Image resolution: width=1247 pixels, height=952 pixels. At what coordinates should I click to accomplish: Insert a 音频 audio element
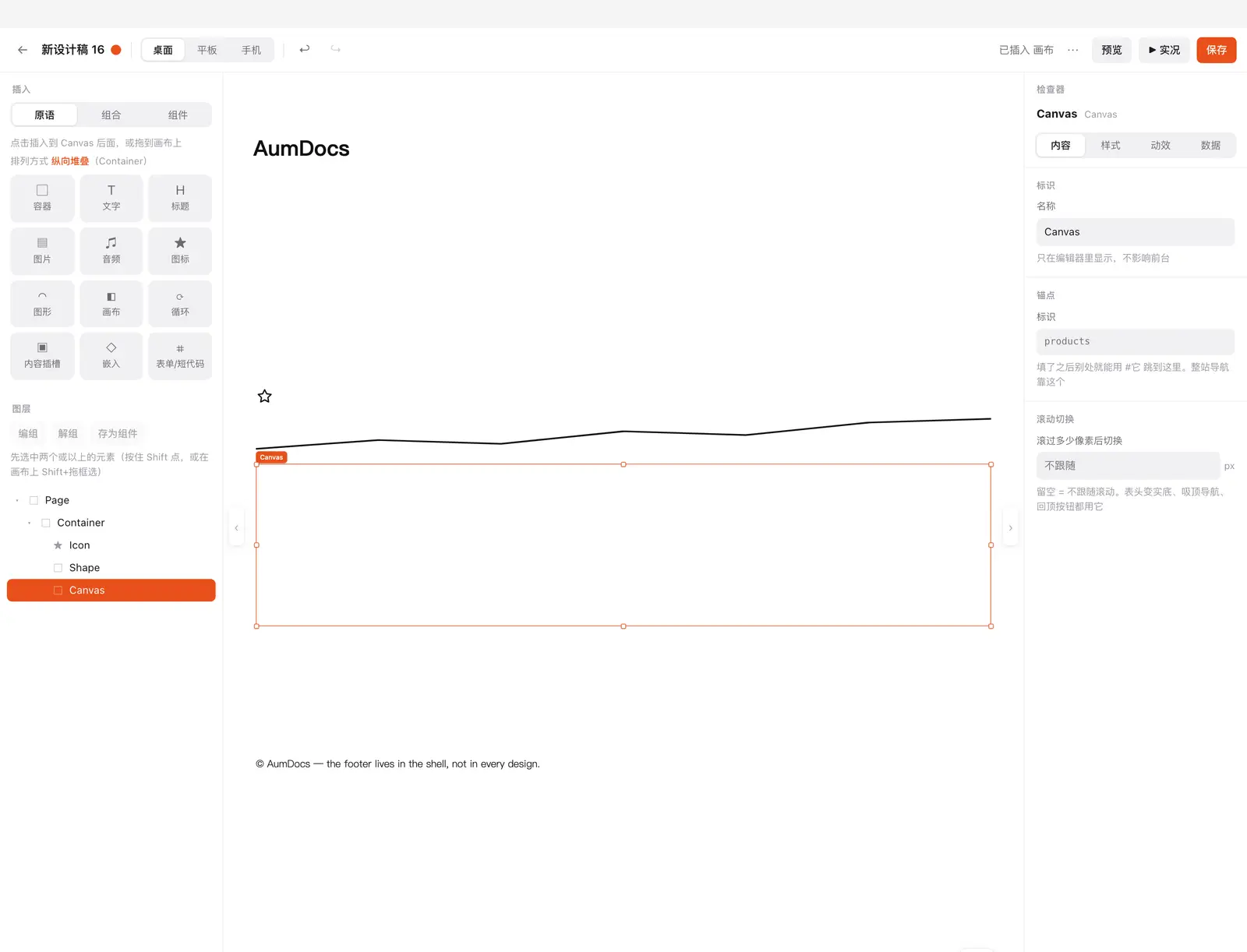[111, 251]
